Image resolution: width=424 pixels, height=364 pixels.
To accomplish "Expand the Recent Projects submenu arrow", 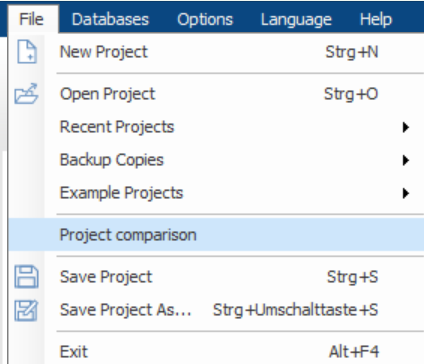I will point(405,127).
